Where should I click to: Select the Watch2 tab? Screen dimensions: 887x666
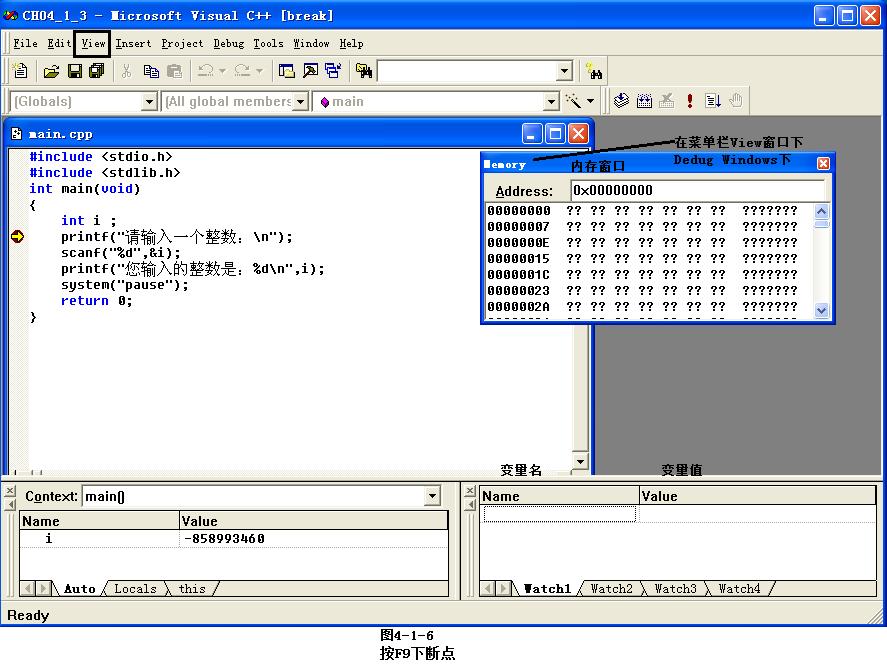point(611,589)
